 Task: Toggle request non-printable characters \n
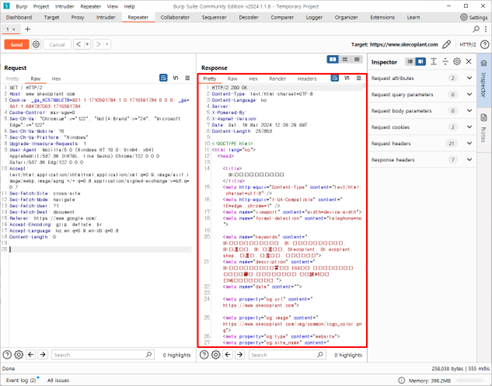click(x=176, y=78)
